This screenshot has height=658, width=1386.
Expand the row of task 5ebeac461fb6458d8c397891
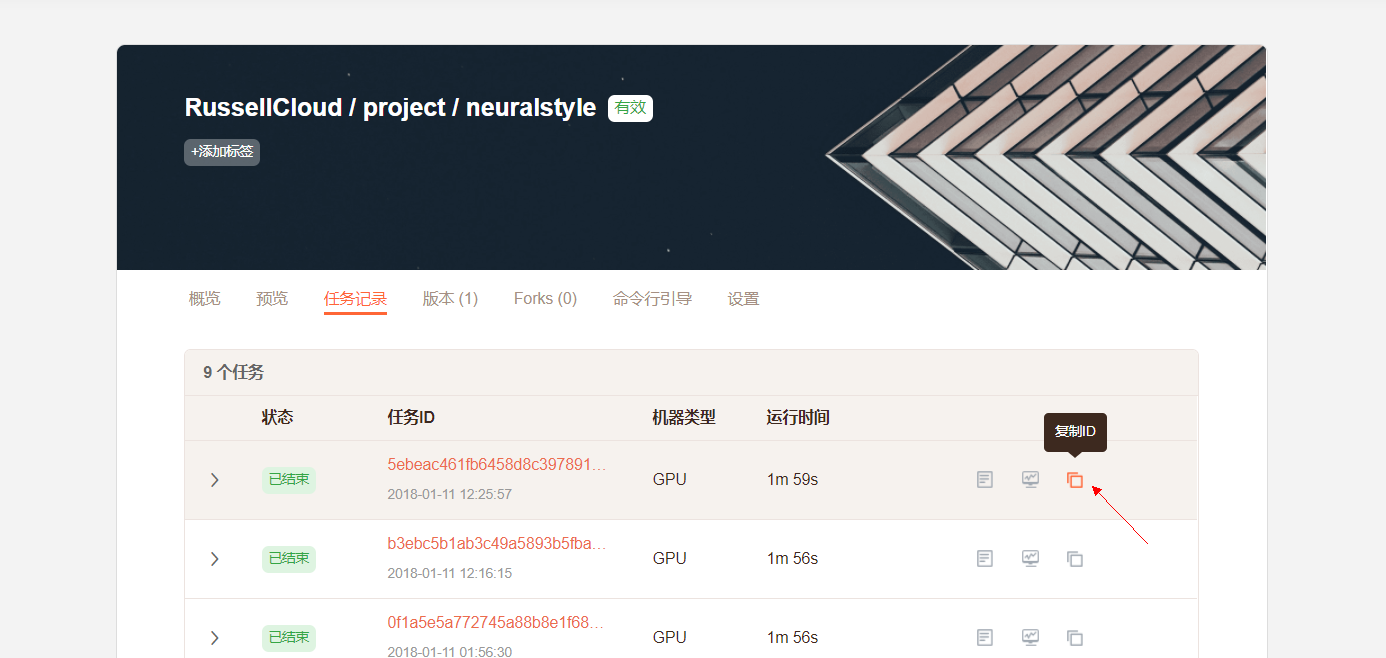(214, 480)
